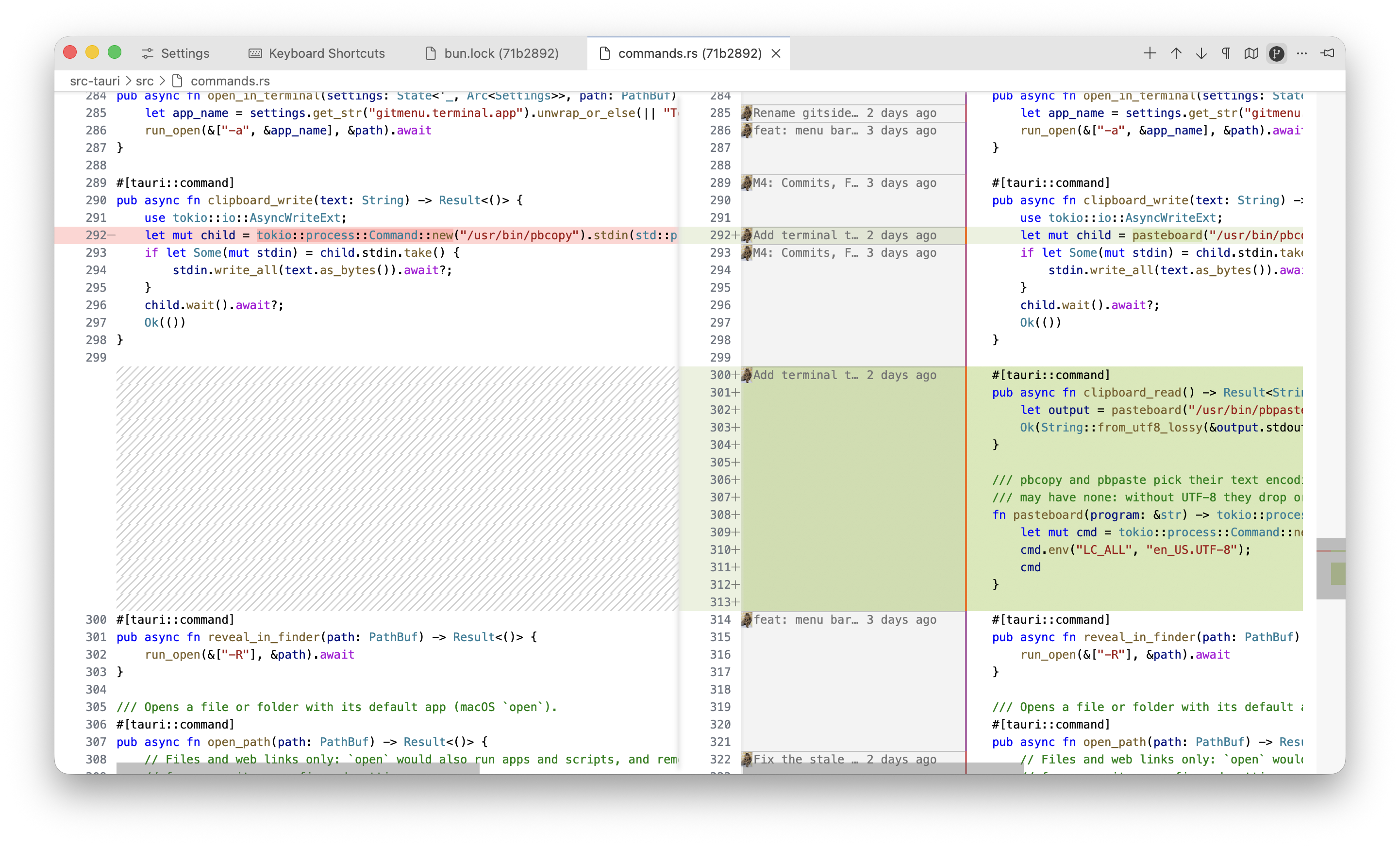The image size is (1400, 846).
Task: Click the author avatar on blame line 286
Action: click(x=747, y=130)
